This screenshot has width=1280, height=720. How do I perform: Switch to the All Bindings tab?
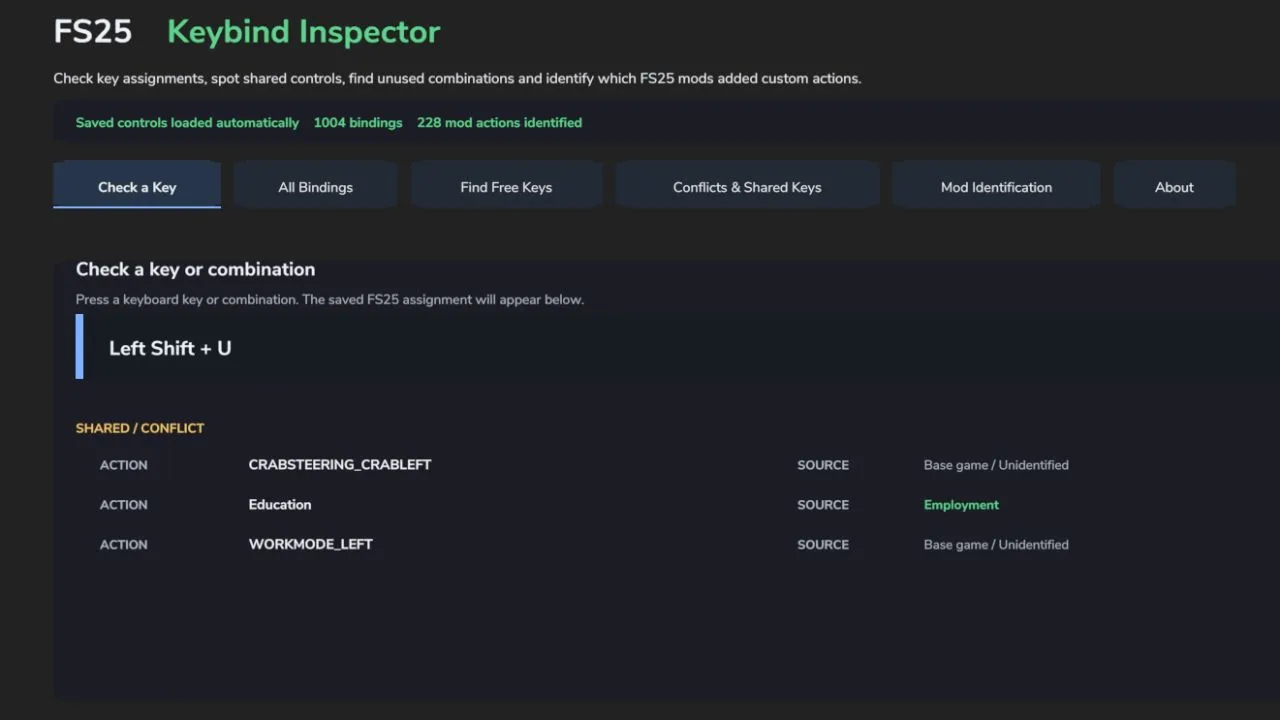tap(315, 186)
